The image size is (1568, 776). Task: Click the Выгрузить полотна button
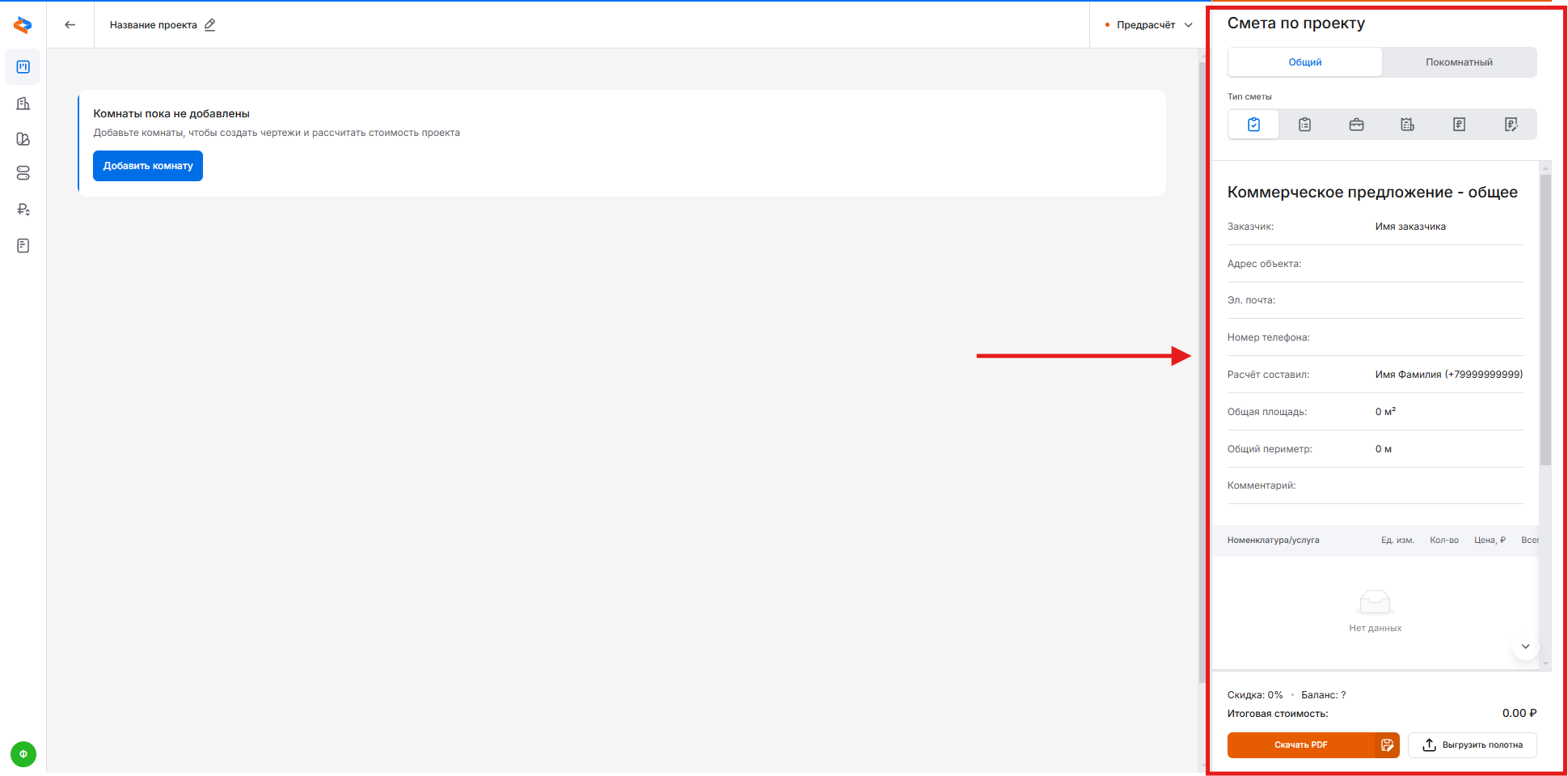1473,745
